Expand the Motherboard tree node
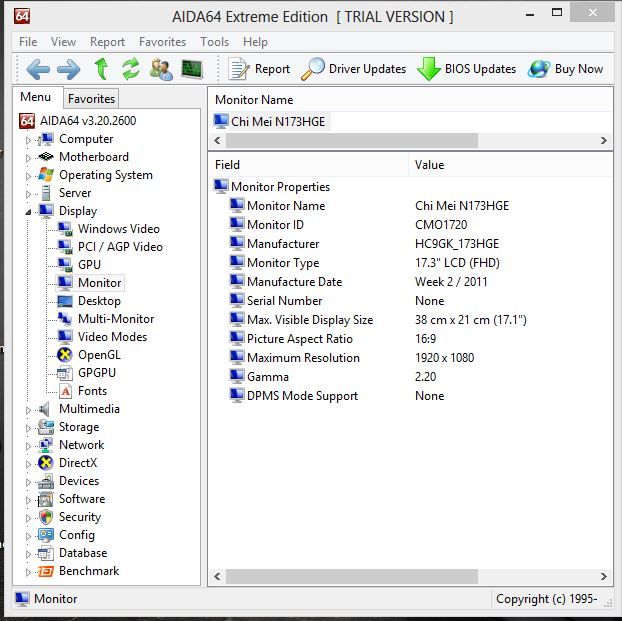Screen dimensions: 622x621 [28, 158]
